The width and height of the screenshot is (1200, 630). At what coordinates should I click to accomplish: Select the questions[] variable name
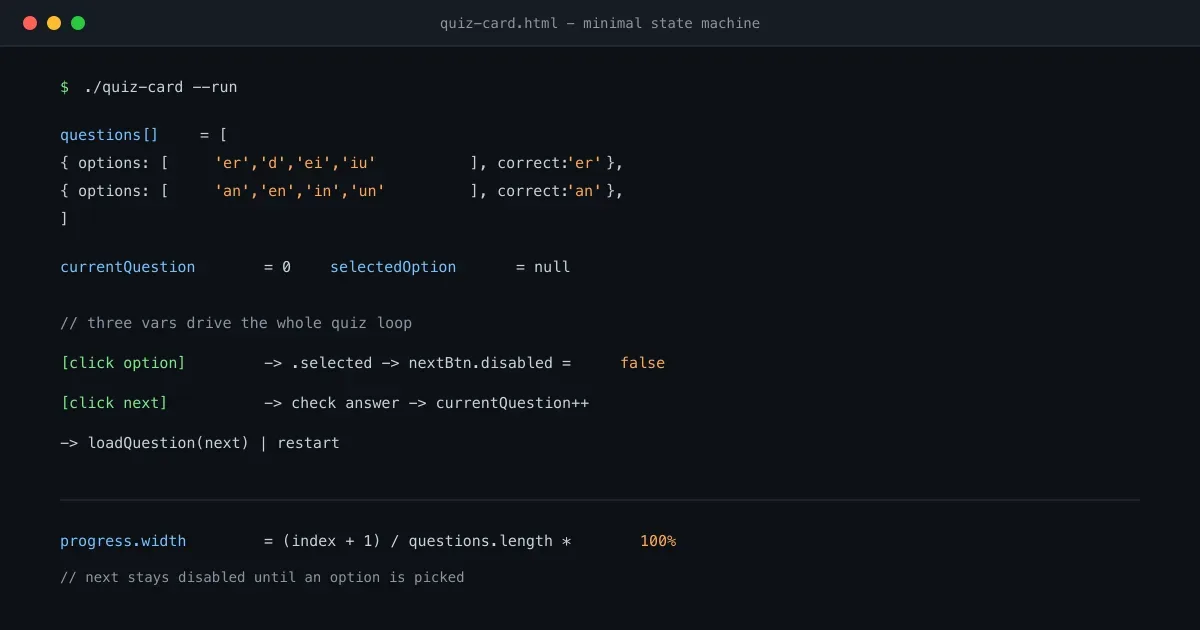(x=109, y=135)
